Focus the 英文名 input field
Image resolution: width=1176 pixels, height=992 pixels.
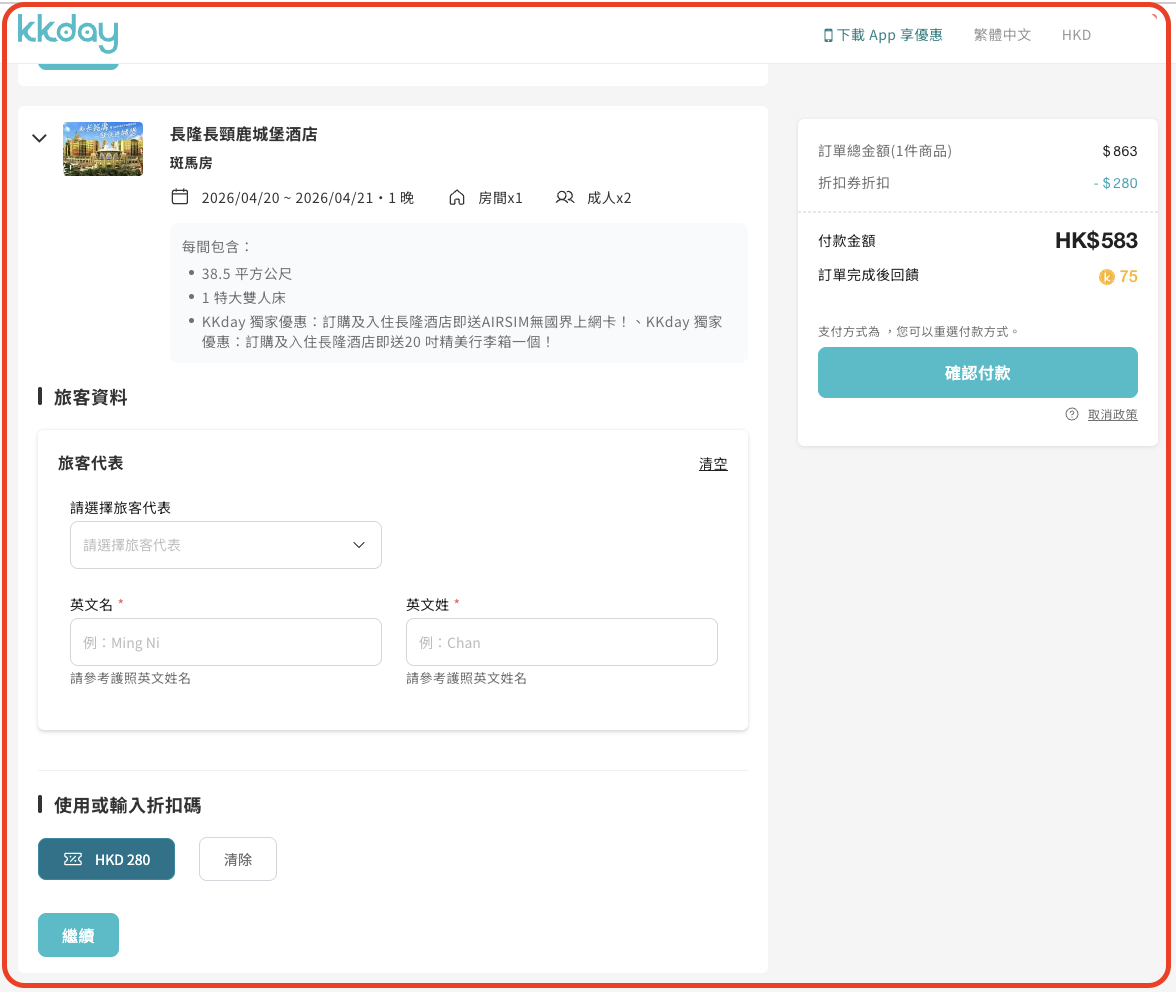point(226,642)
